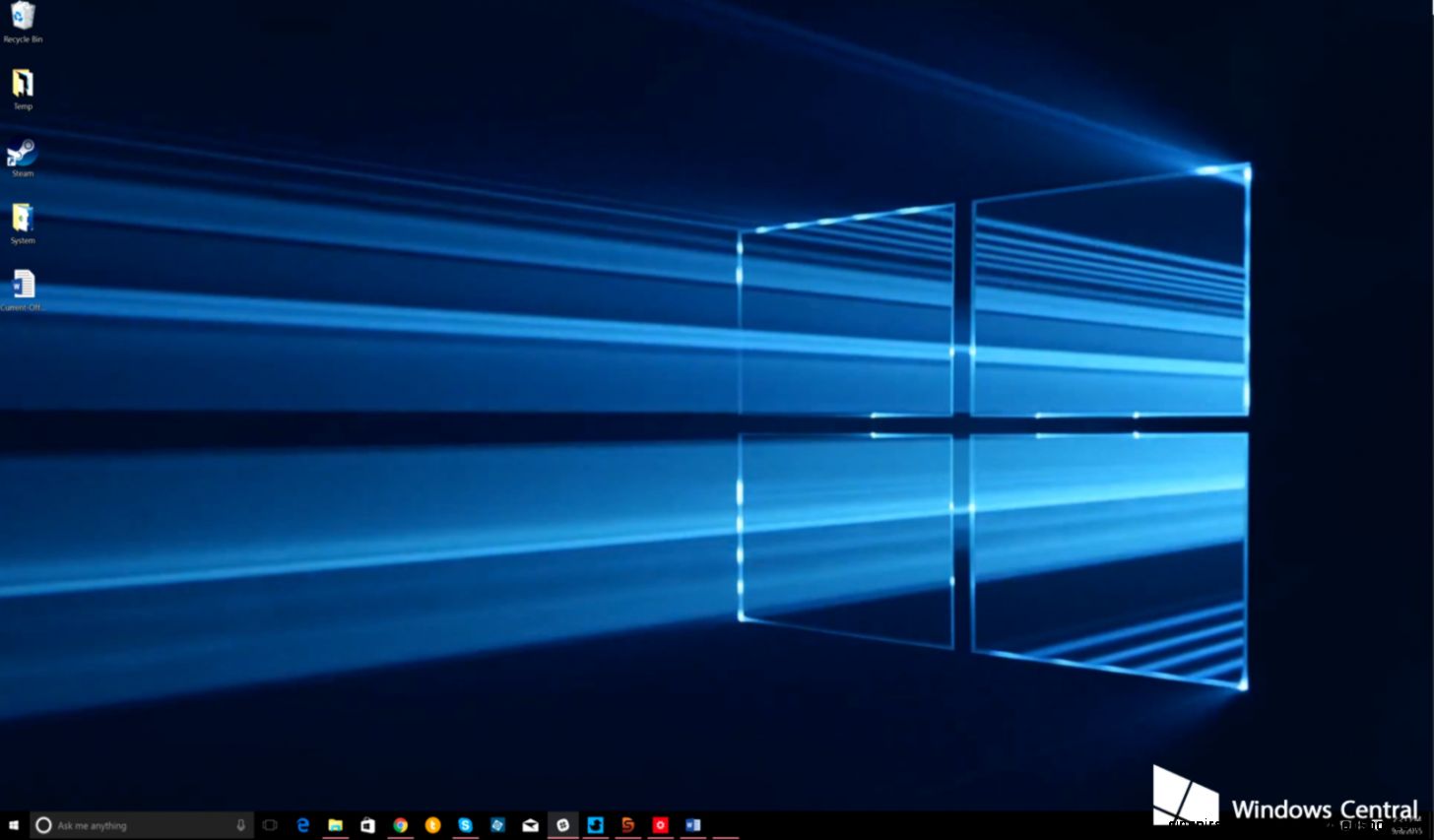This screenshot has width=1434, height=840.
Task: Click the Start button
Action: 13,824
